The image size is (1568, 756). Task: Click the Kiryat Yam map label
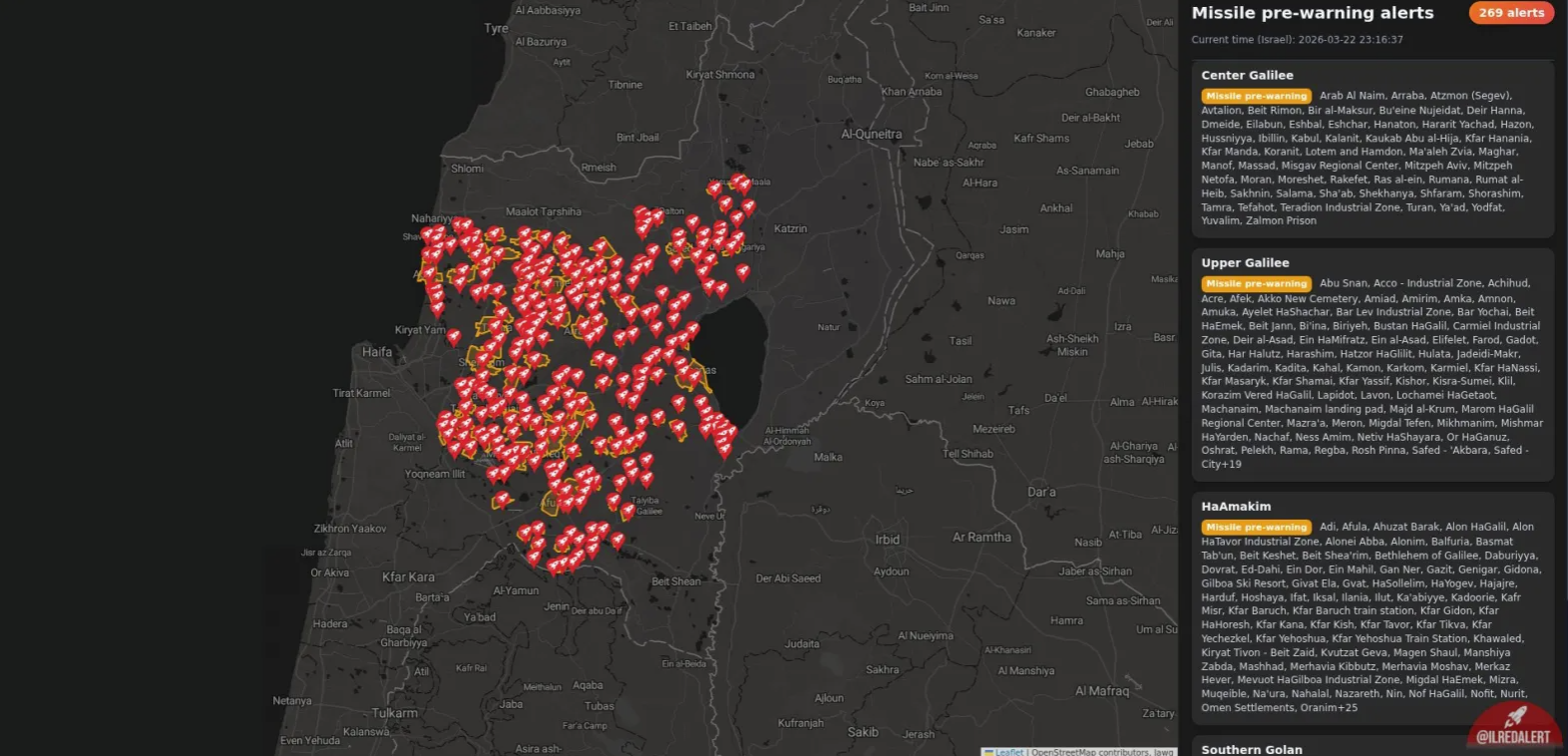click(420, 330)
